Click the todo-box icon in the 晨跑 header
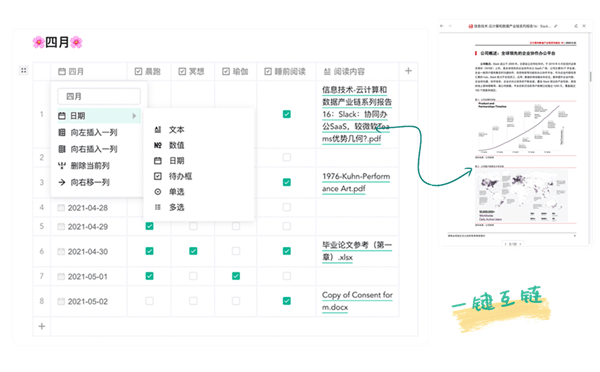600x372 pixels. click(139, 71)
